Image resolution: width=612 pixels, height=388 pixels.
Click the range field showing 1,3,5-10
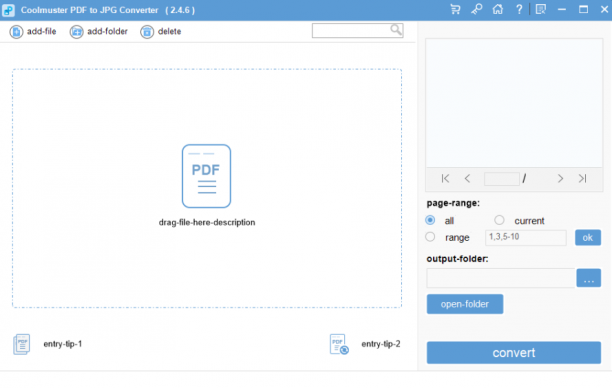point(526,237)
